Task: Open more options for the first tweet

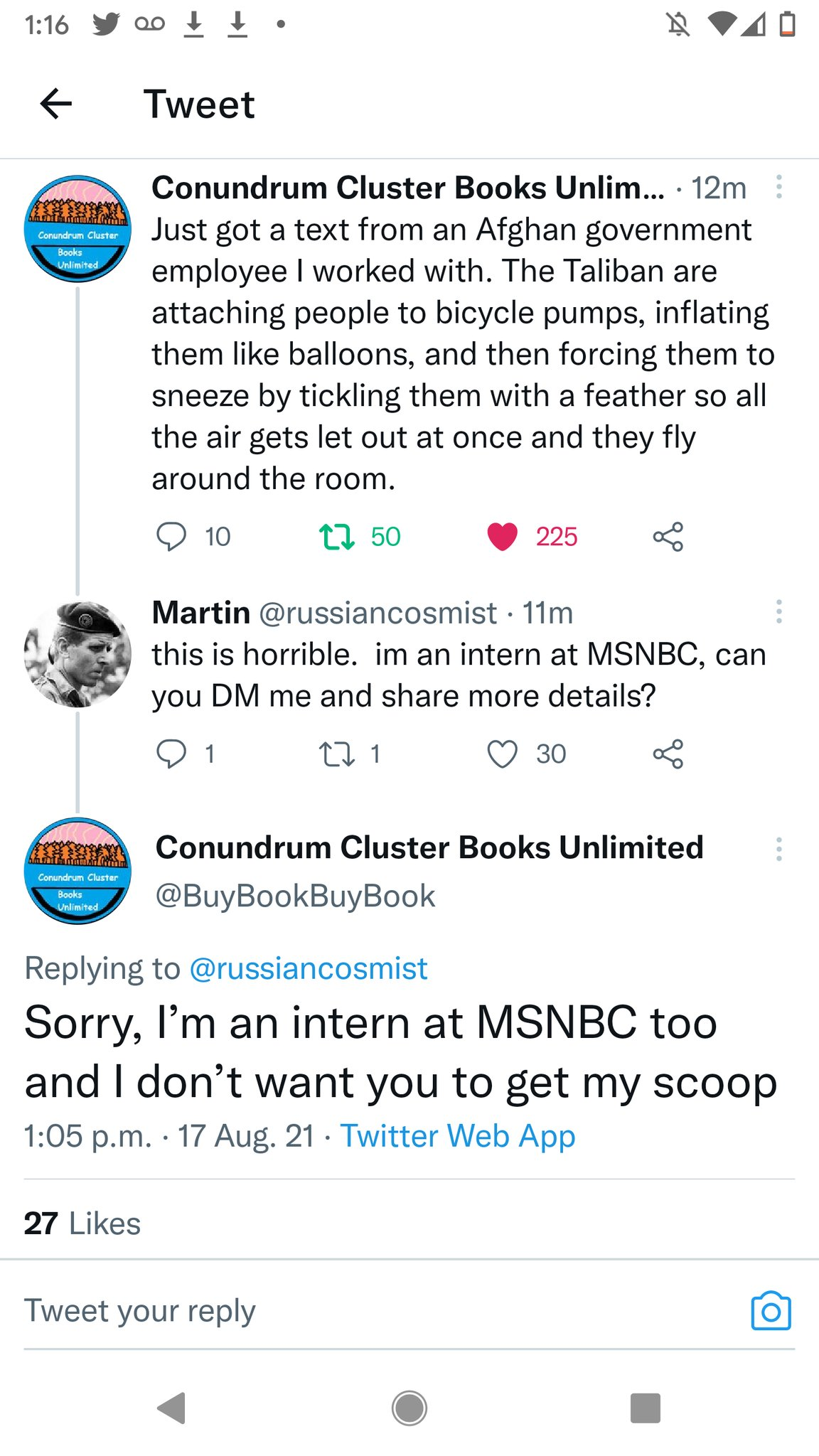Action: coord(779,187)
